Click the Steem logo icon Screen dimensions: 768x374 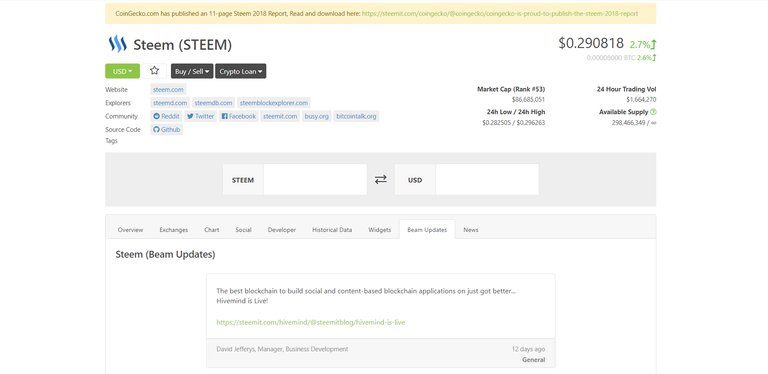[118, 44]
